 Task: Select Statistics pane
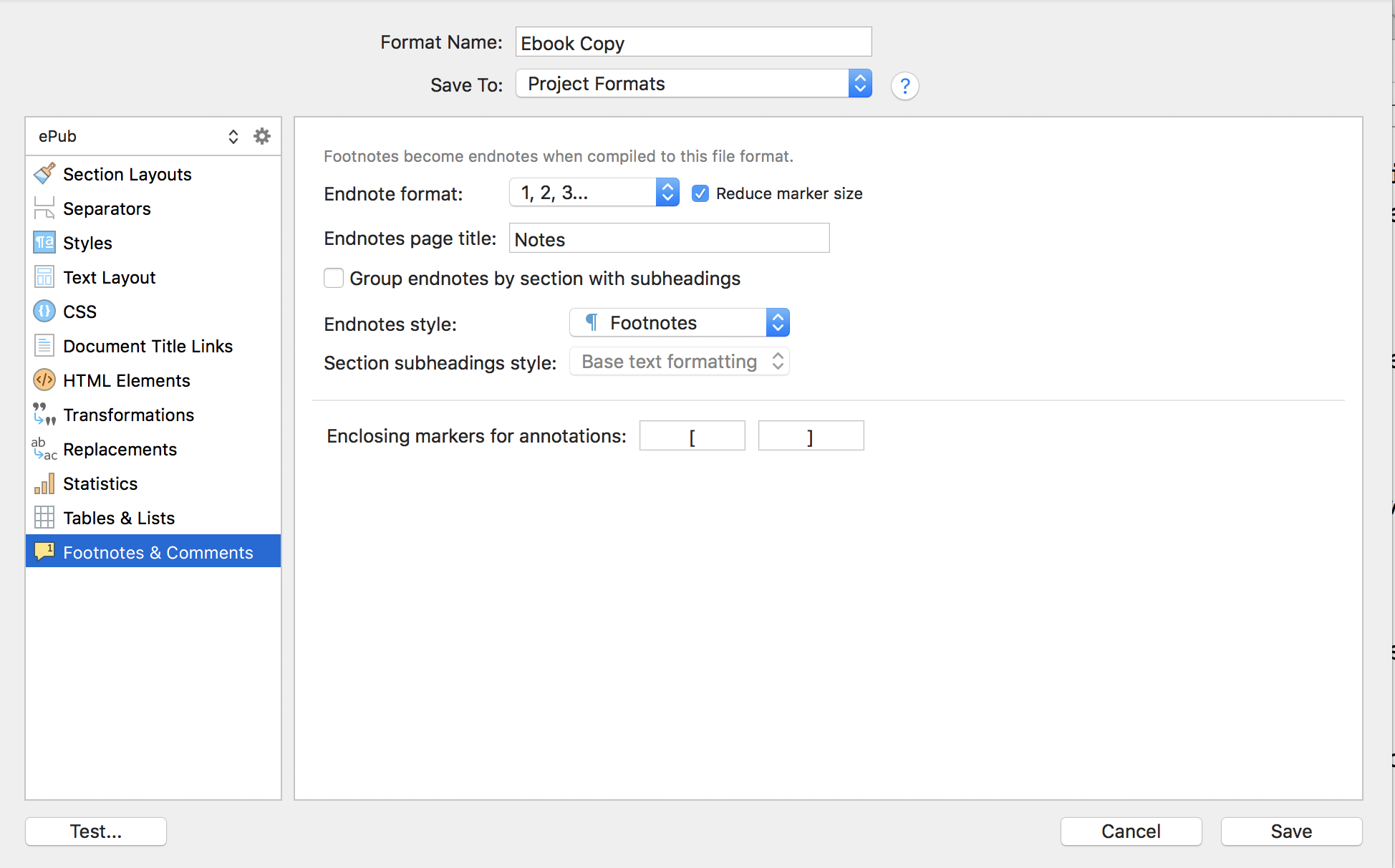pyautogui.click(x=153, y=483)
